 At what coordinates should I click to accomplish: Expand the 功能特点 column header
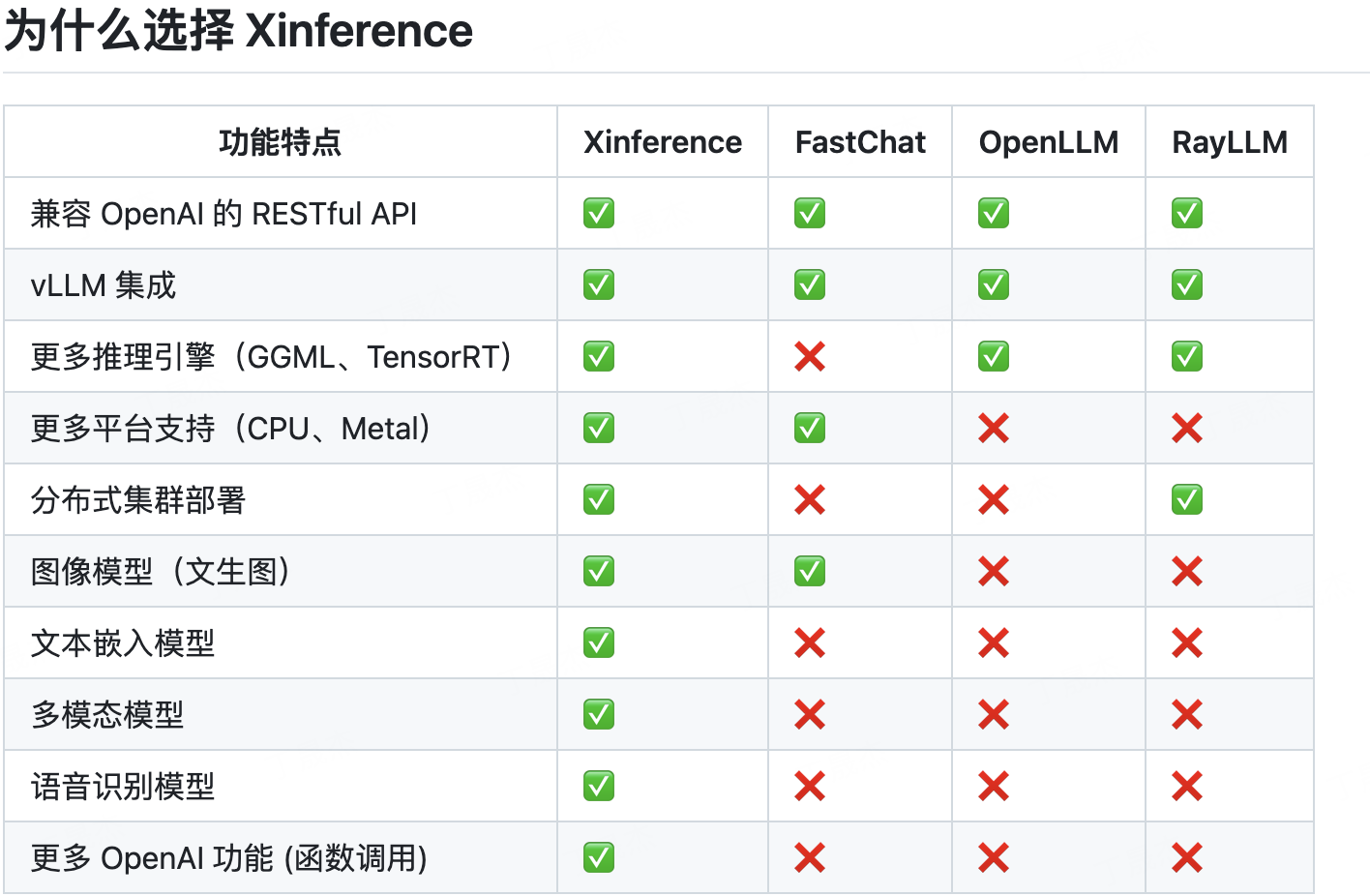280,141
